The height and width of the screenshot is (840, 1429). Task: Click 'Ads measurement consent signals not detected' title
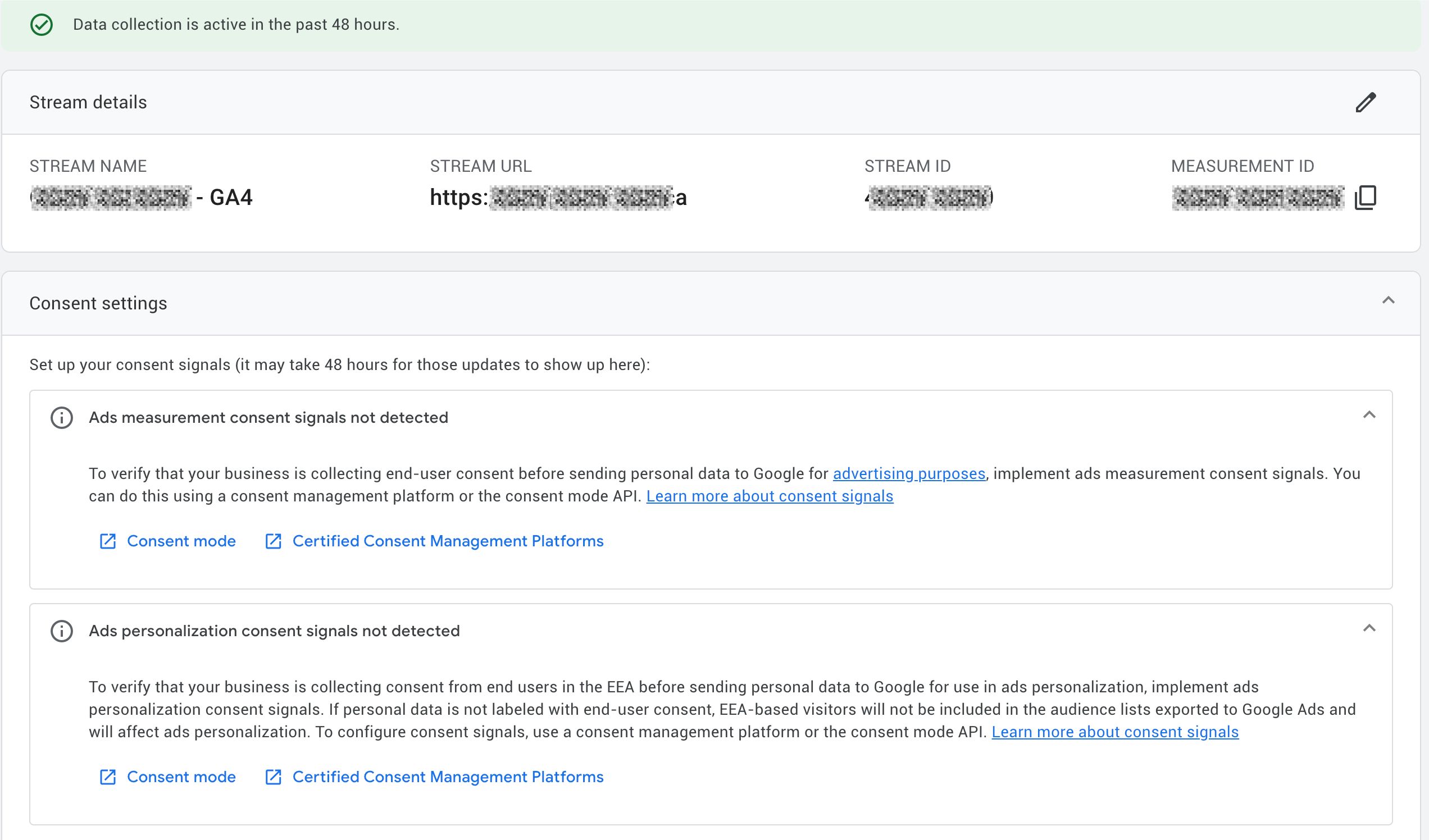(x=268, y=418)
